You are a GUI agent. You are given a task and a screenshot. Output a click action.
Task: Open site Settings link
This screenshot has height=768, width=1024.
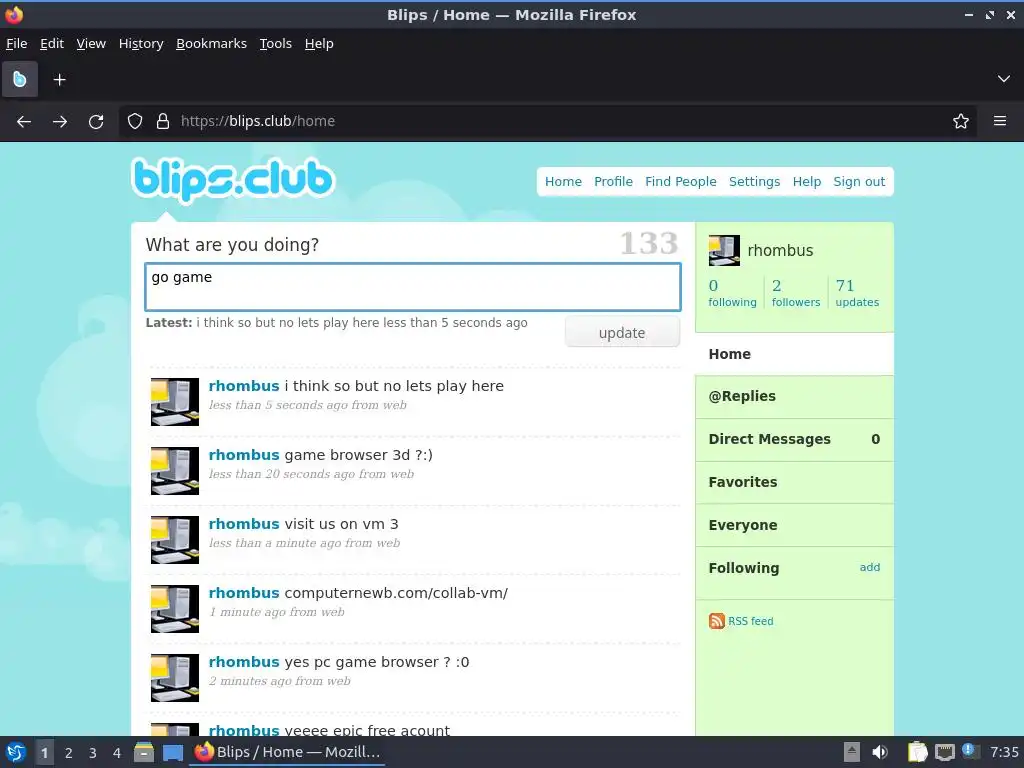tap(754, 182)
